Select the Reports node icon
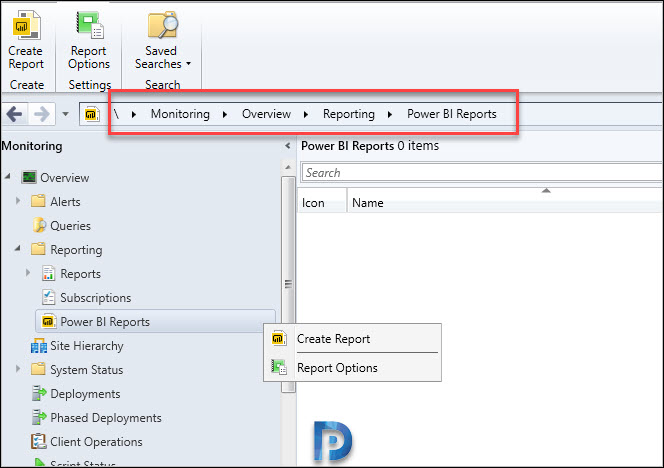 pos(48,274)
